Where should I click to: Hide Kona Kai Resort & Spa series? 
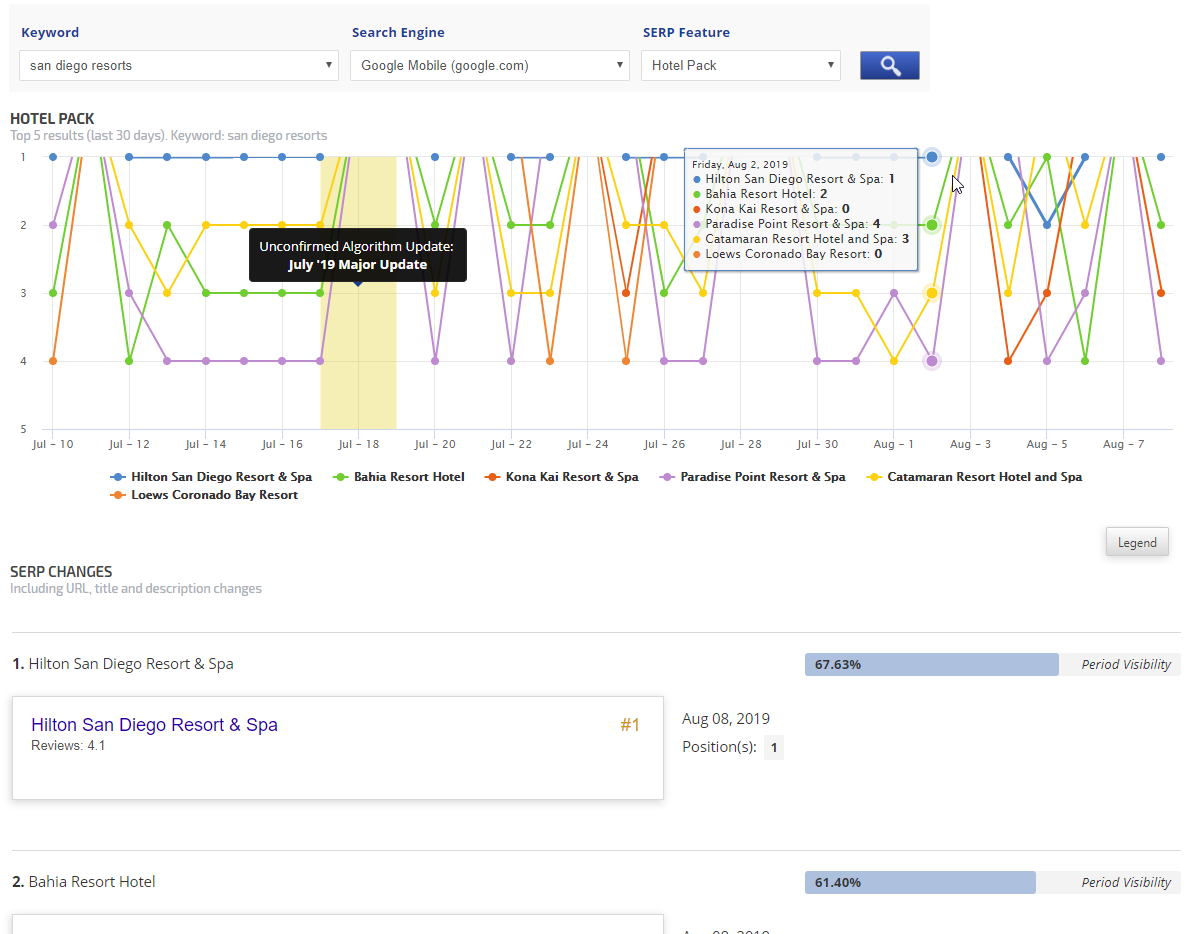(x=571, y=477)
